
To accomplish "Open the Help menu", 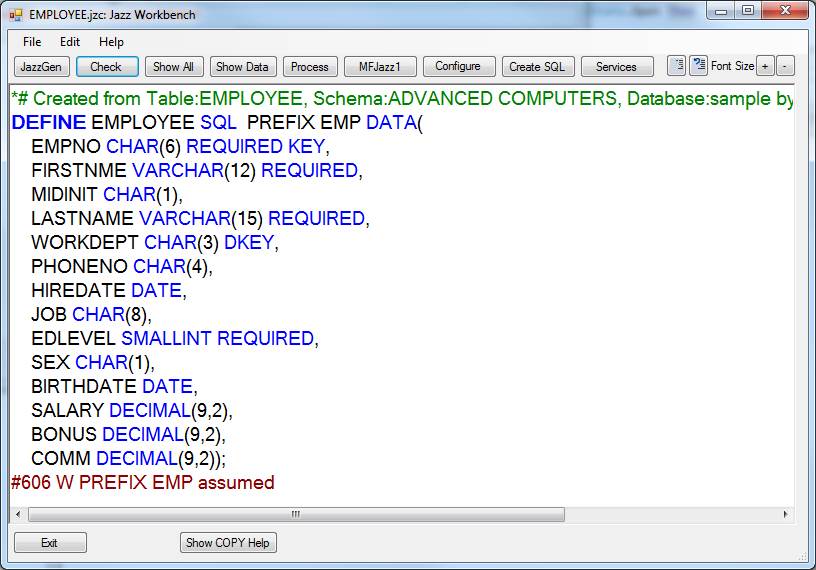I will tap(111, 42).
